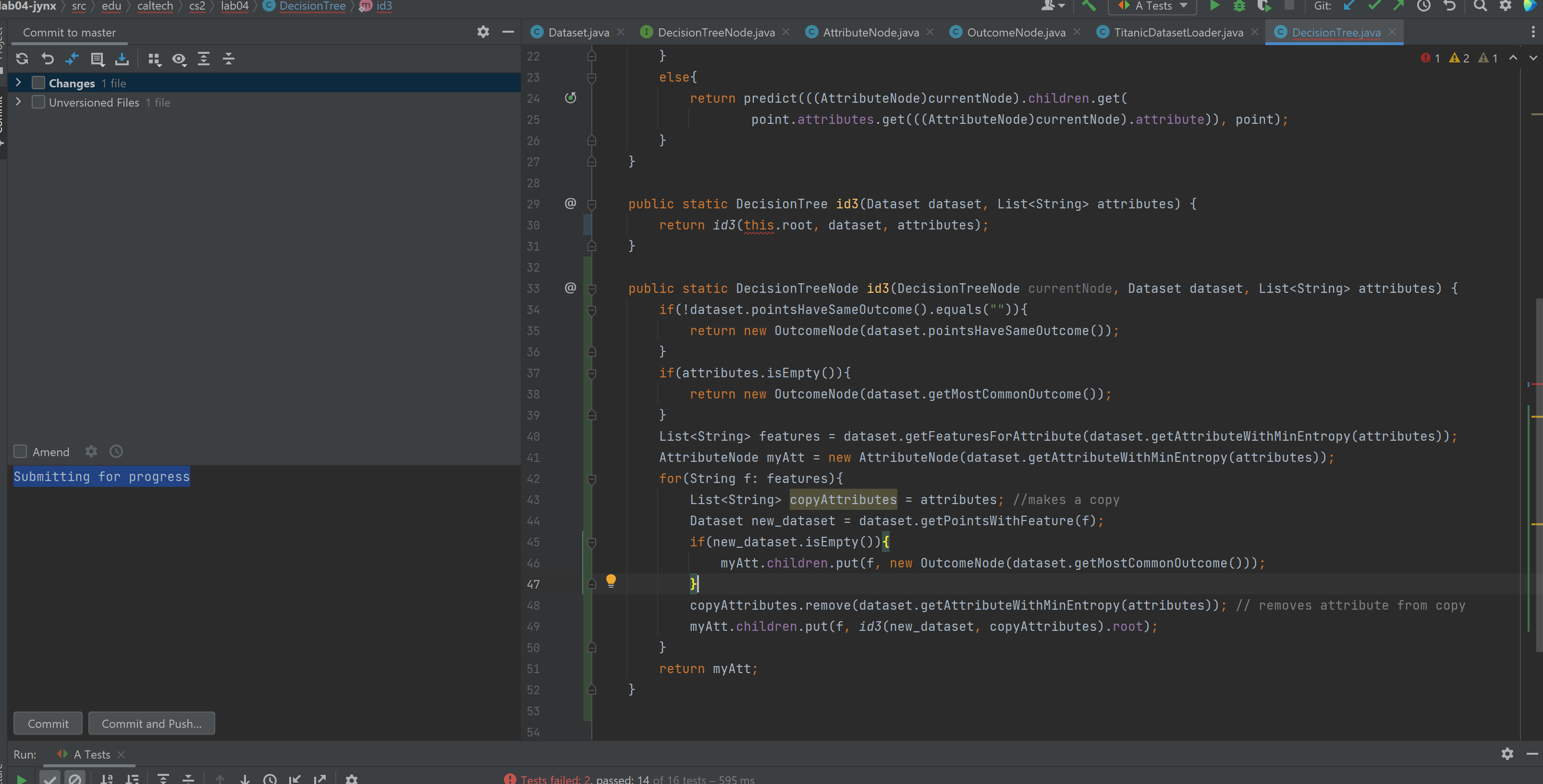Click the green Run button in top toolbar
The height and width of the screenshot is (784, 1543).
[1214, 6]
